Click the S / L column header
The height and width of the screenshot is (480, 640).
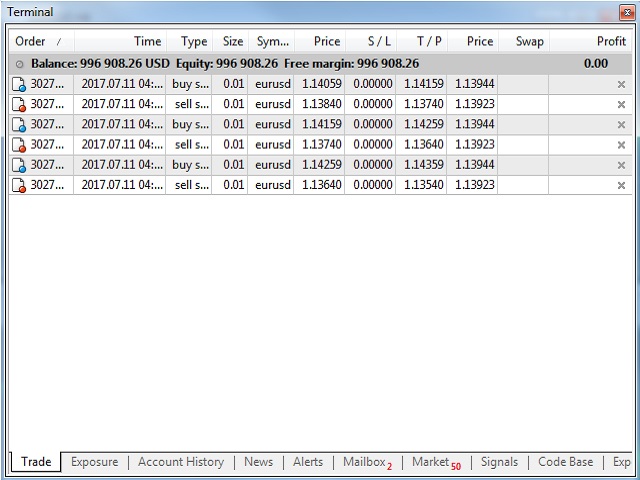click(x=380, y=42)
